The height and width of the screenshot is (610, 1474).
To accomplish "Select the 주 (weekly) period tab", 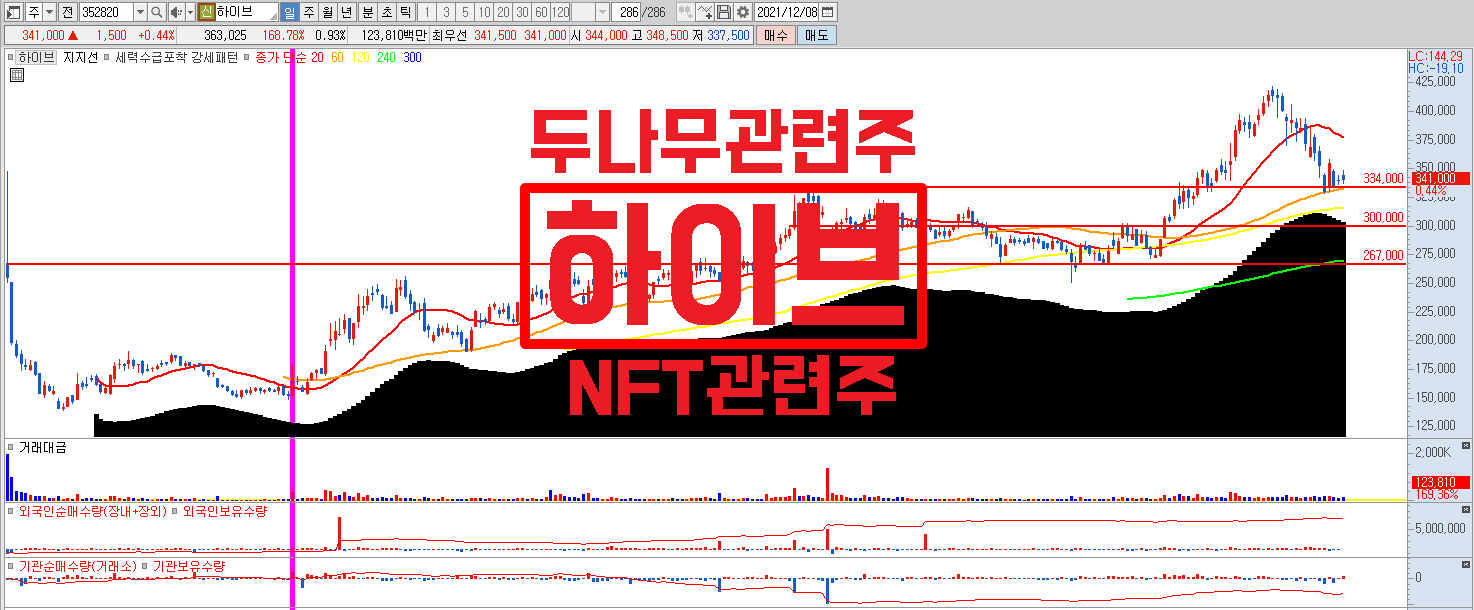I will coord(308,12).
